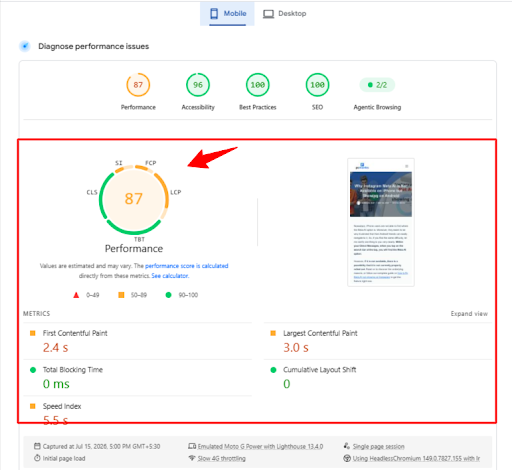Click the Total Blocking Time metric label
The height and width of the screenshot is (470, 512).
(x=73, y=370)
